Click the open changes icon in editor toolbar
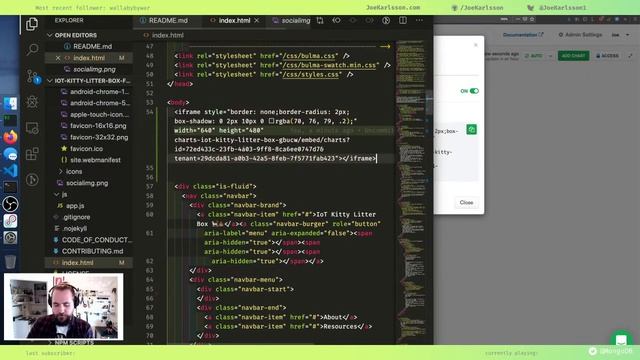Screen dimensions: 640x360 tap(336, 20)
